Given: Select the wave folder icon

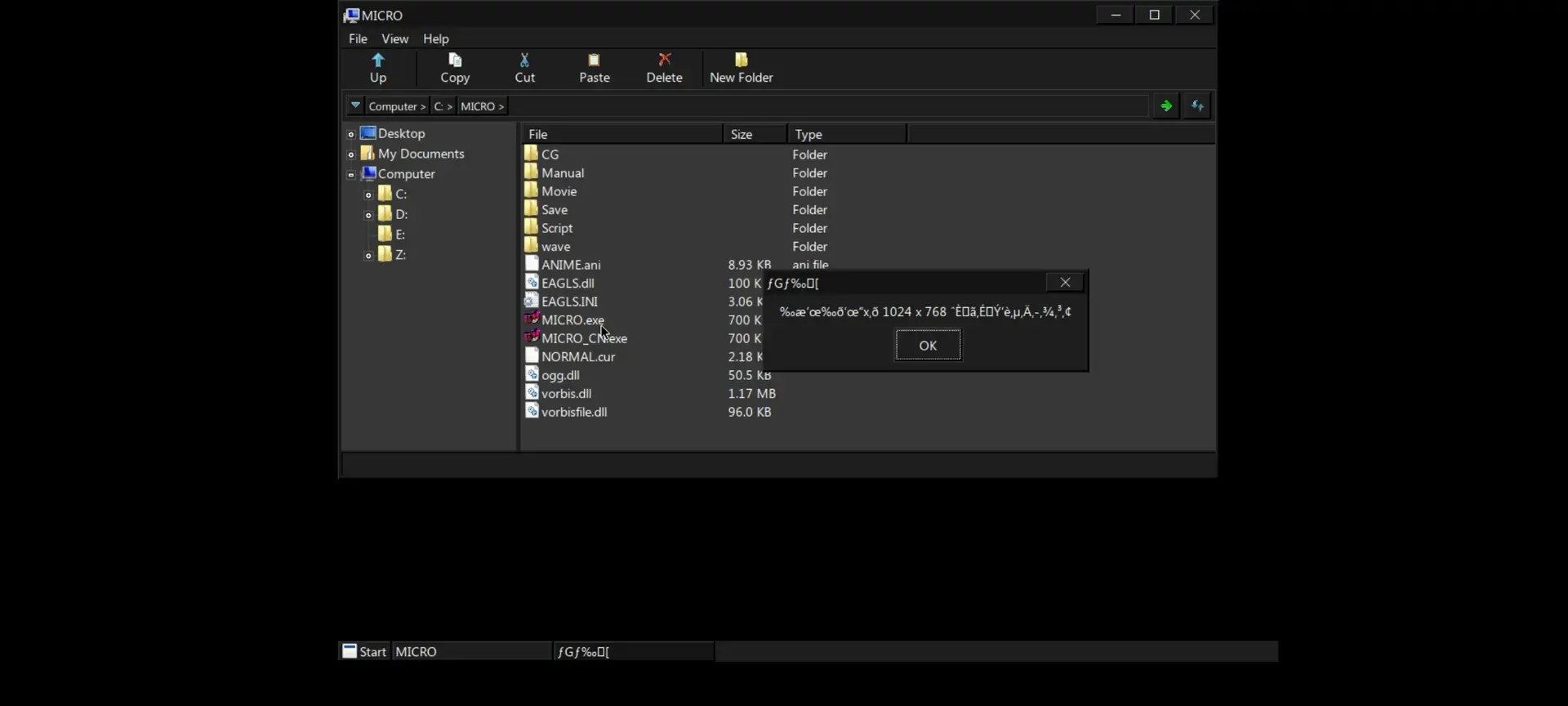Looking at the screenshot, I should (531, 245).
